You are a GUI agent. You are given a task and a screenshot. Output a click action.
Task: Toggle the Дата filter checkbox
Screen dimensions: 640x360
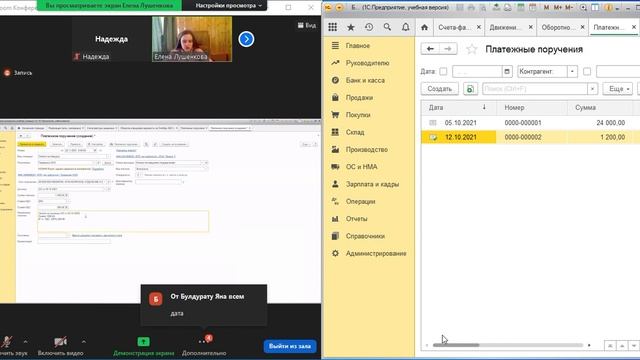click(443, 71)
